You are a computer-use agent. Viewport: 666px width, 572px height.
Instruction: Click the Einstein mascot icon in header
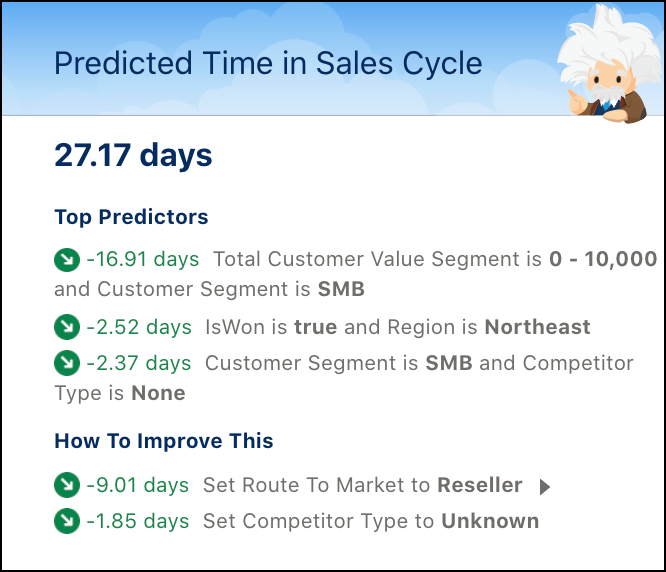coord(608,64)
